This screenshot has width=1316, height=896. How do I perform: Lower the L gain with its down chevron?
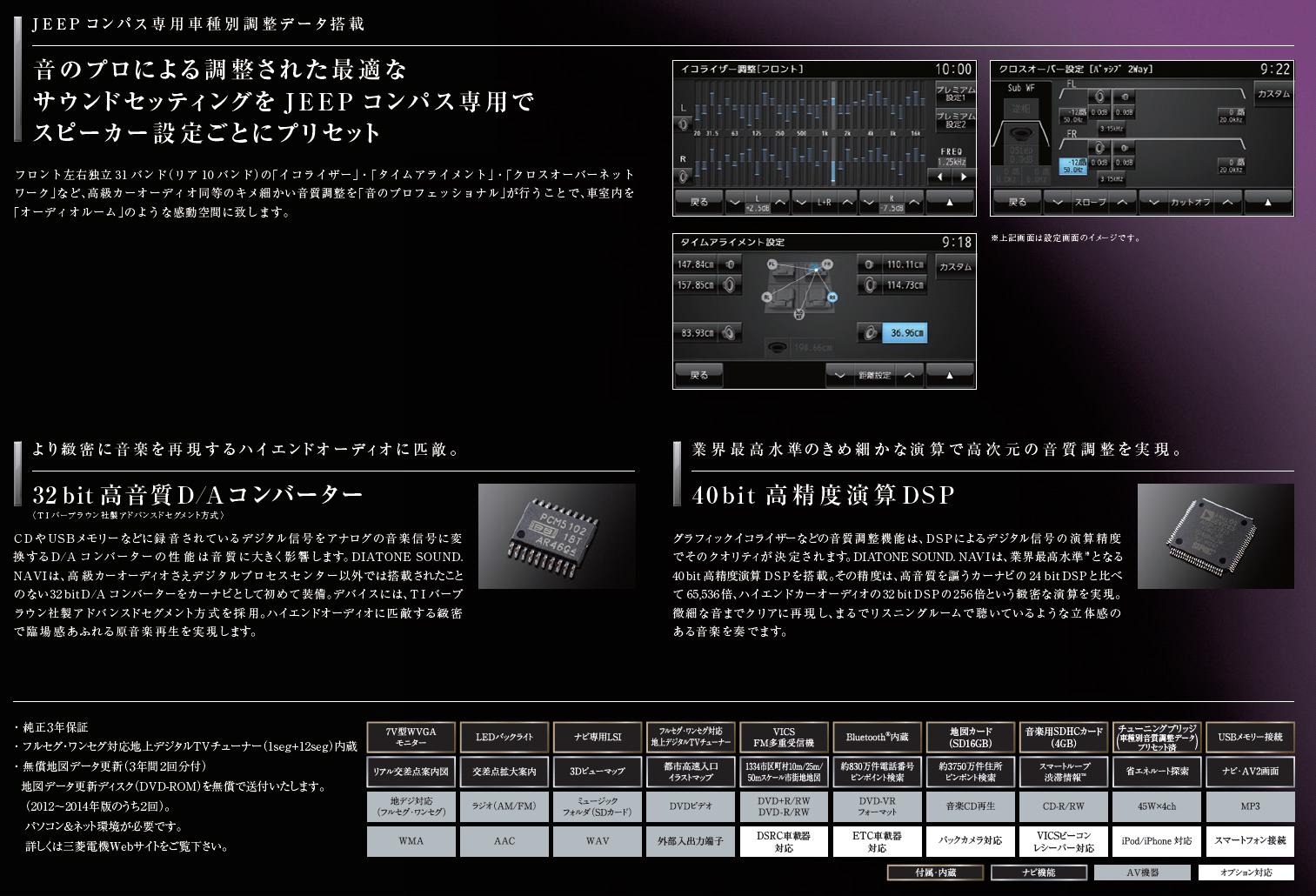735,202
